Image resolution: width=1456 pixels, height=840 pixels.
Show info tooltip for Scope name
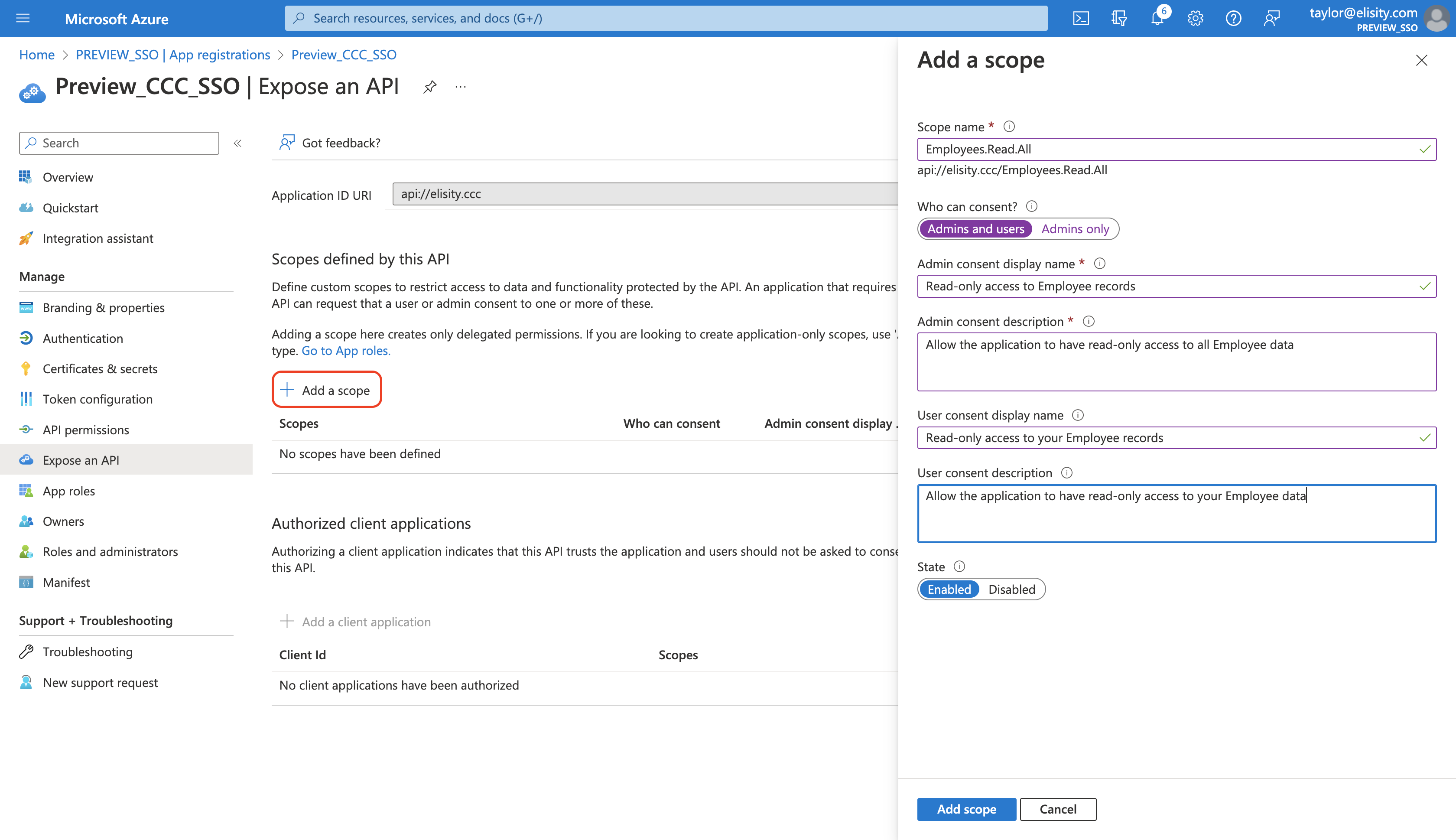coord(1009,126)
